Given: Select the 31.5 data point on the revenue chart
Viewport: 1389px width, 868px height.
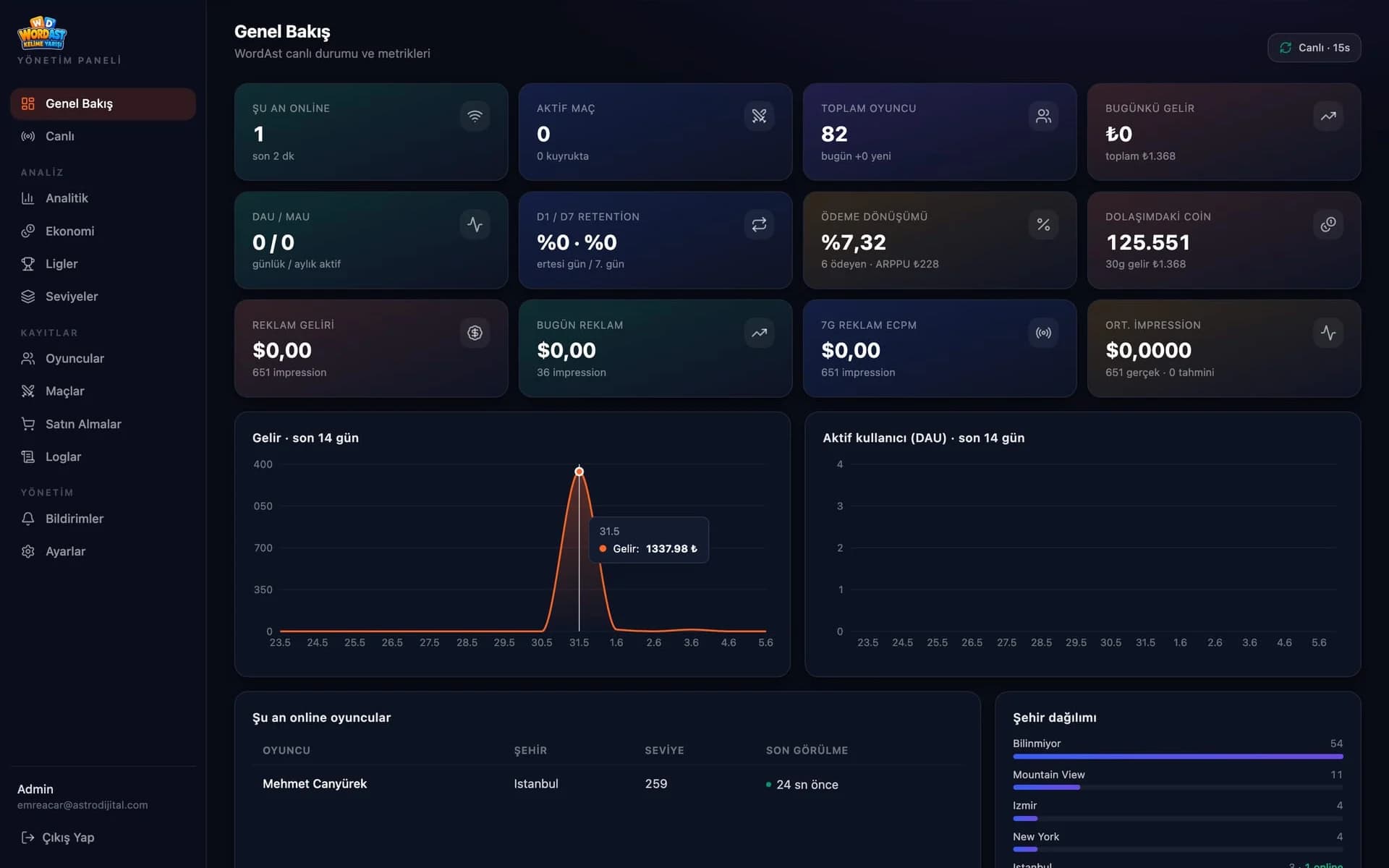Looking at the screenshot, I should [579, 472].
